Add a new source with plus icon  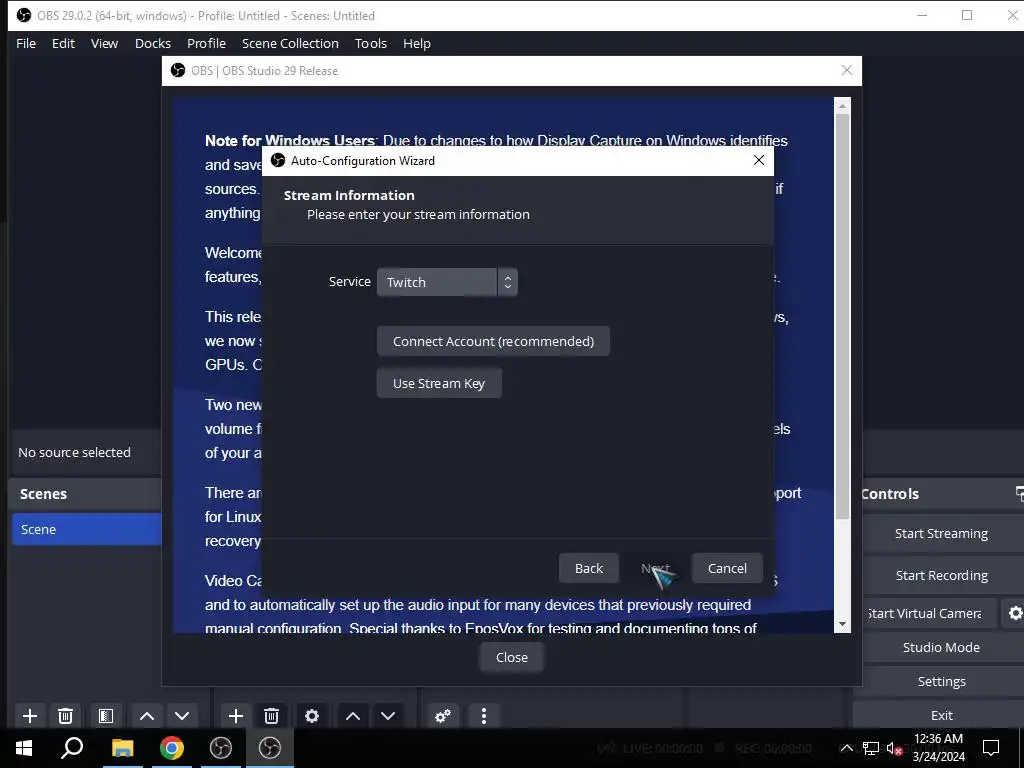[x=236, y=716]
